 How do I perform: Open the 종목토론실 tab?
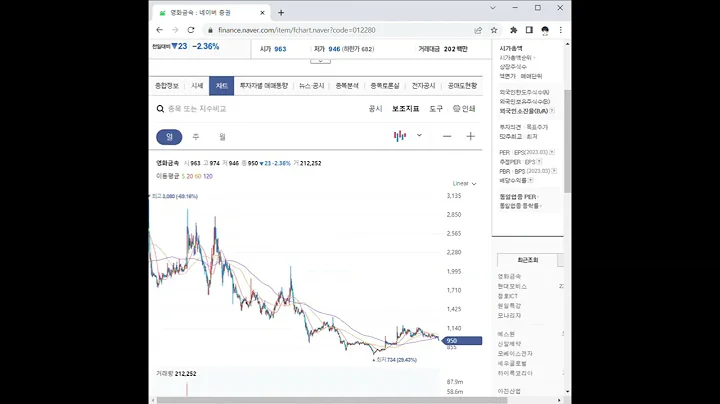click(x=385, y=86)
